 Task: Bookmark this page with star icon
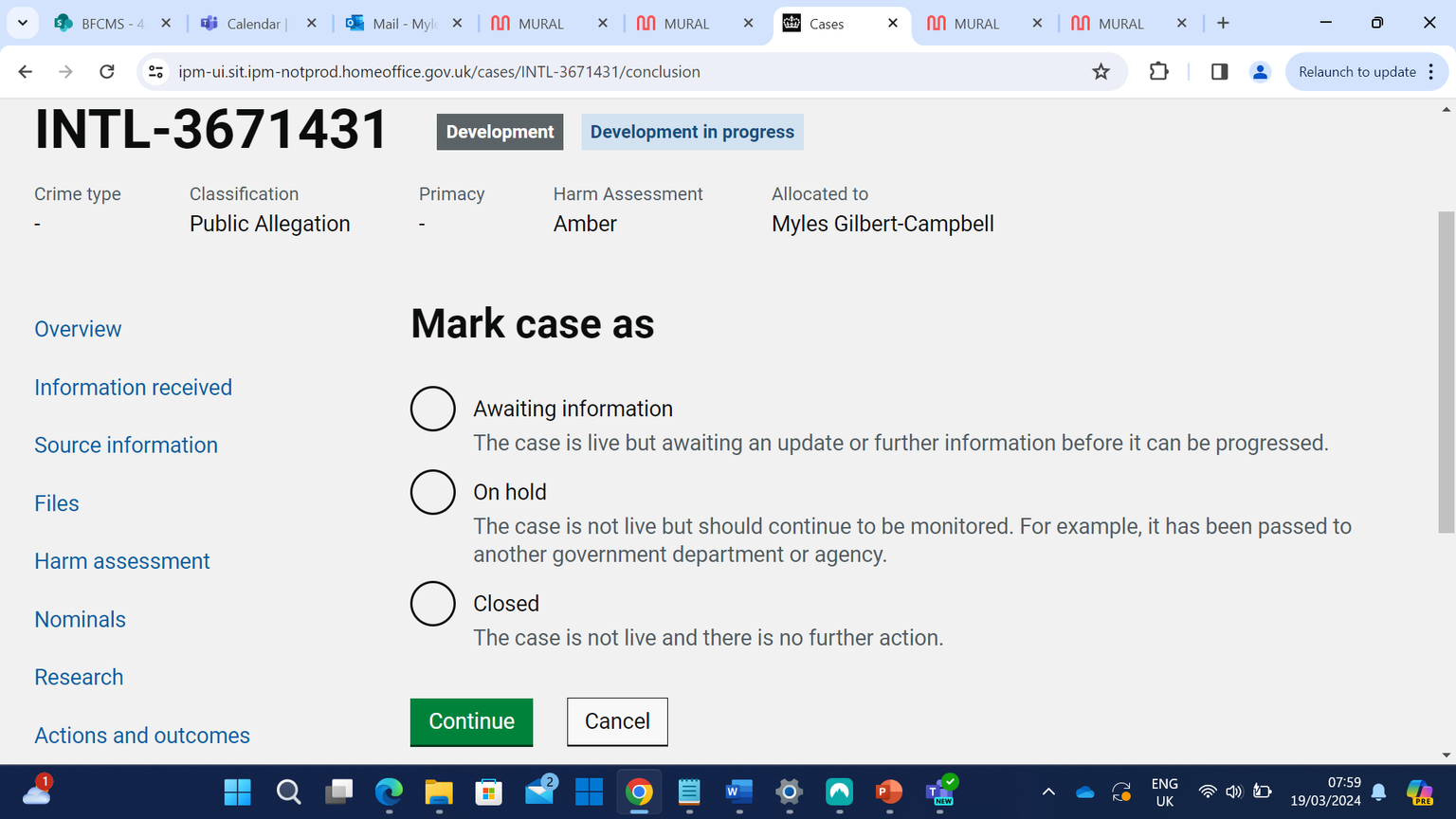point(1101,72)
